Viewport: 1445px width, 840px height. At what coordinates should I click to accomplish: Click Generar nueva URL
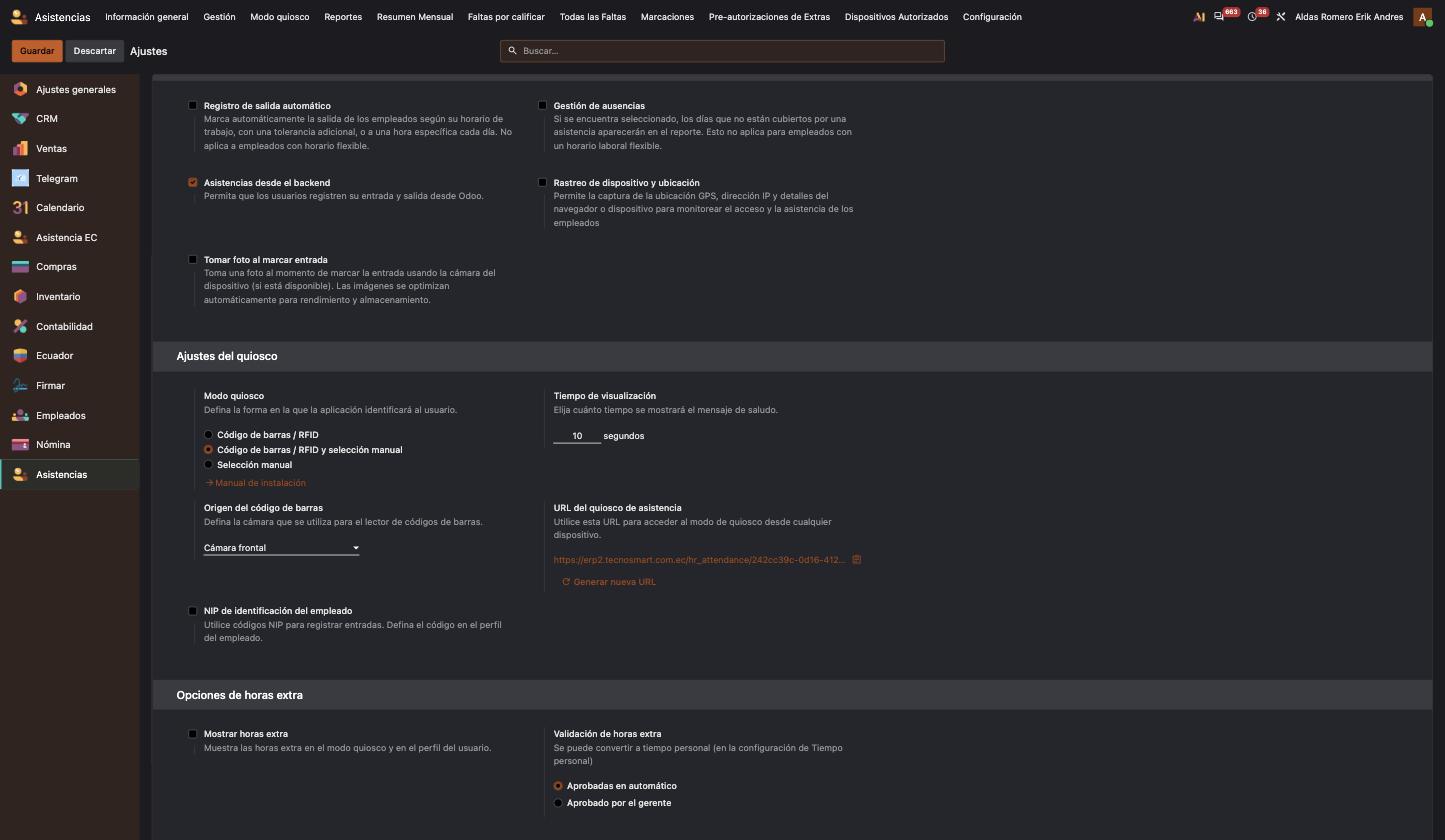[609, 582]
